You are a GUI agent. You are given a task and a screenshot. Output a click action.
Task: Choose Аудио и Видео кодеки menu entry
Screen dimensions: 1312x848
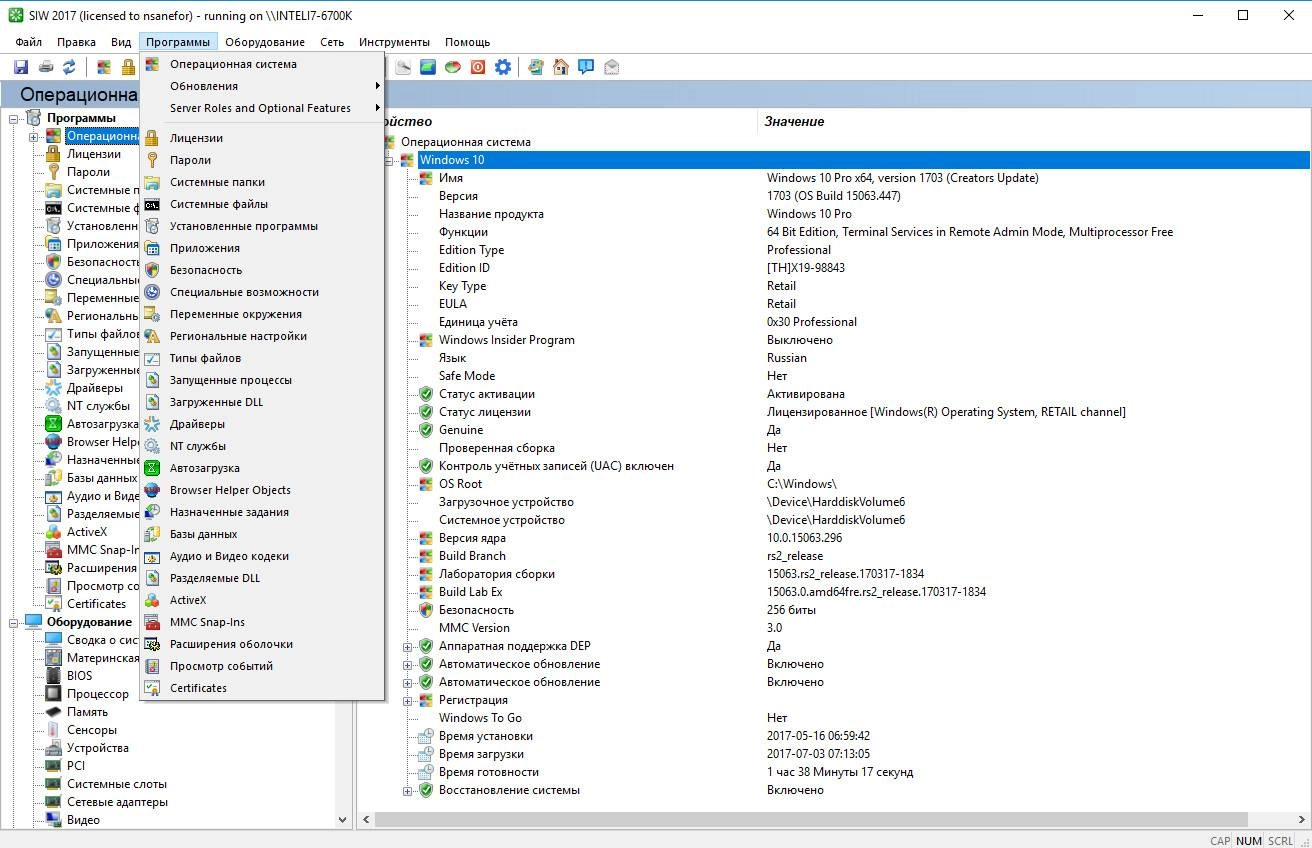262,556
